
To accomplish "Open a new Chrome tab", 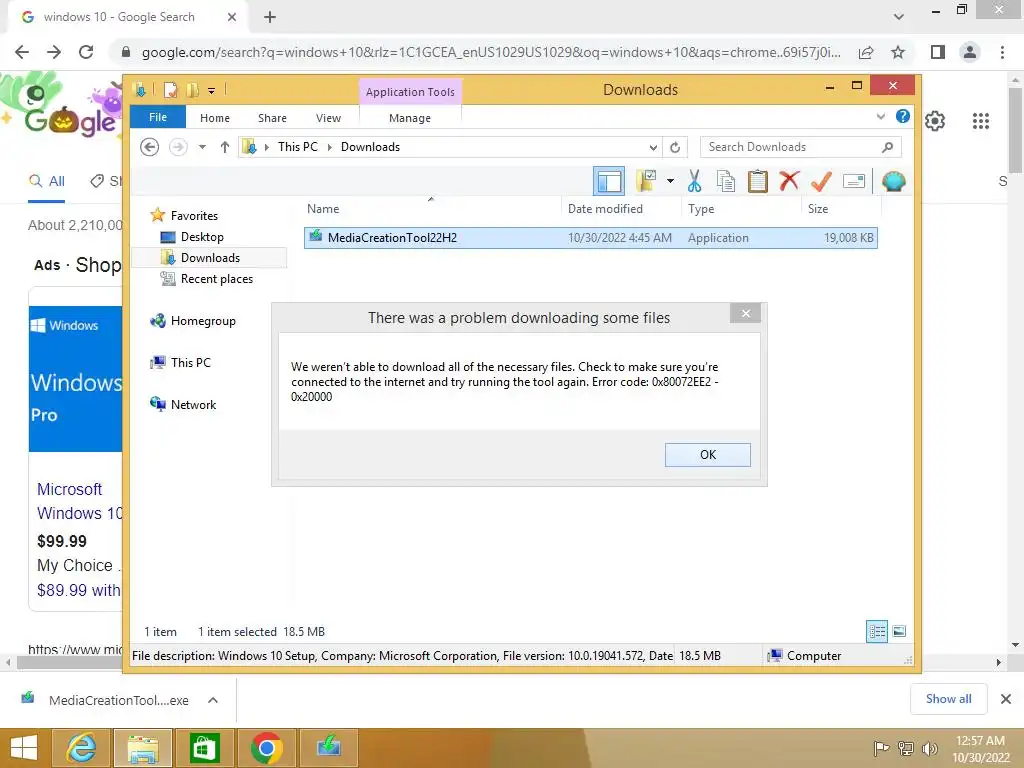I will (x=270, y=17).
